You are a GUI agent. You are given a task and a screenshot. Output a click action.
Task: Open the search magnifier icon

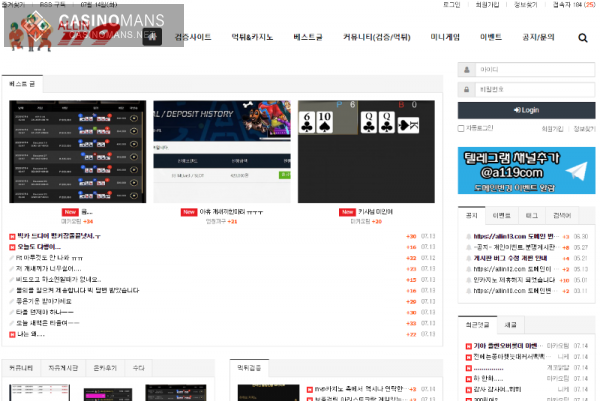583,39
